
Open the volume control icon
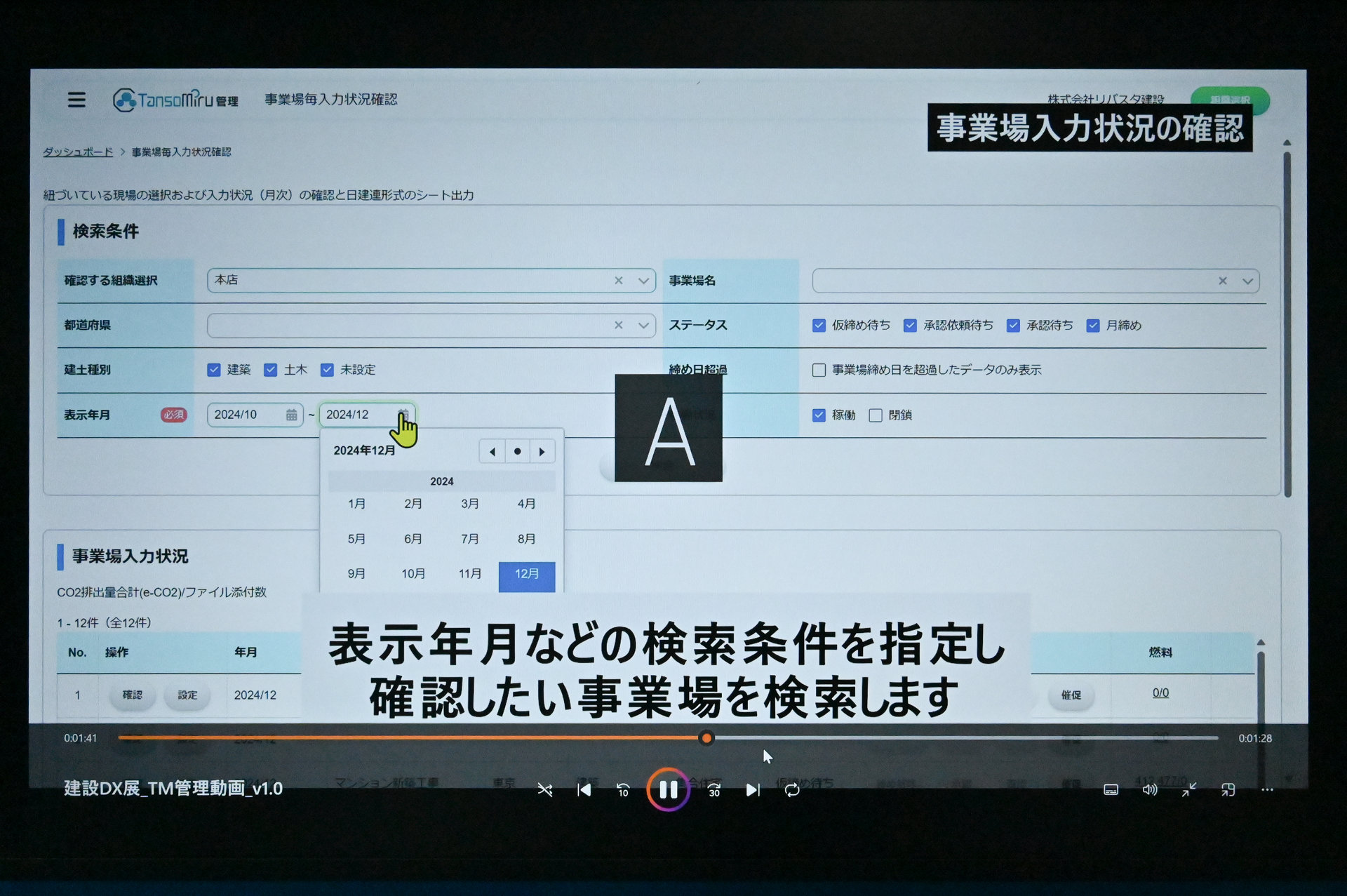click(x=1149, y=790)
